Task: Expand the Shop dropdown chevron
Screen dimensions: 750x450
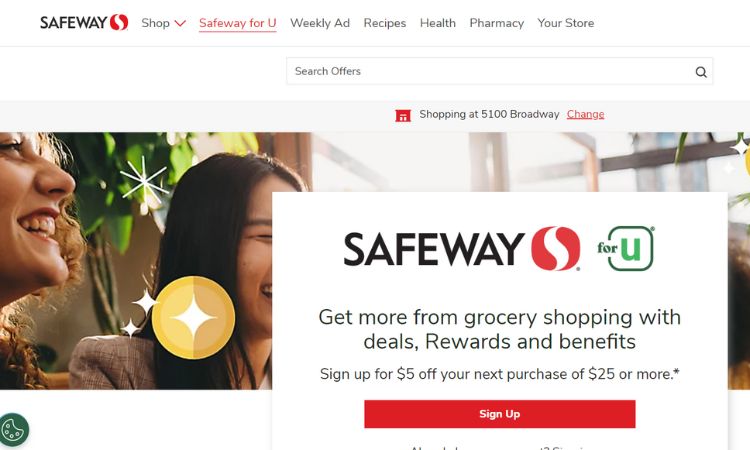Action: (x=180, y=23)
